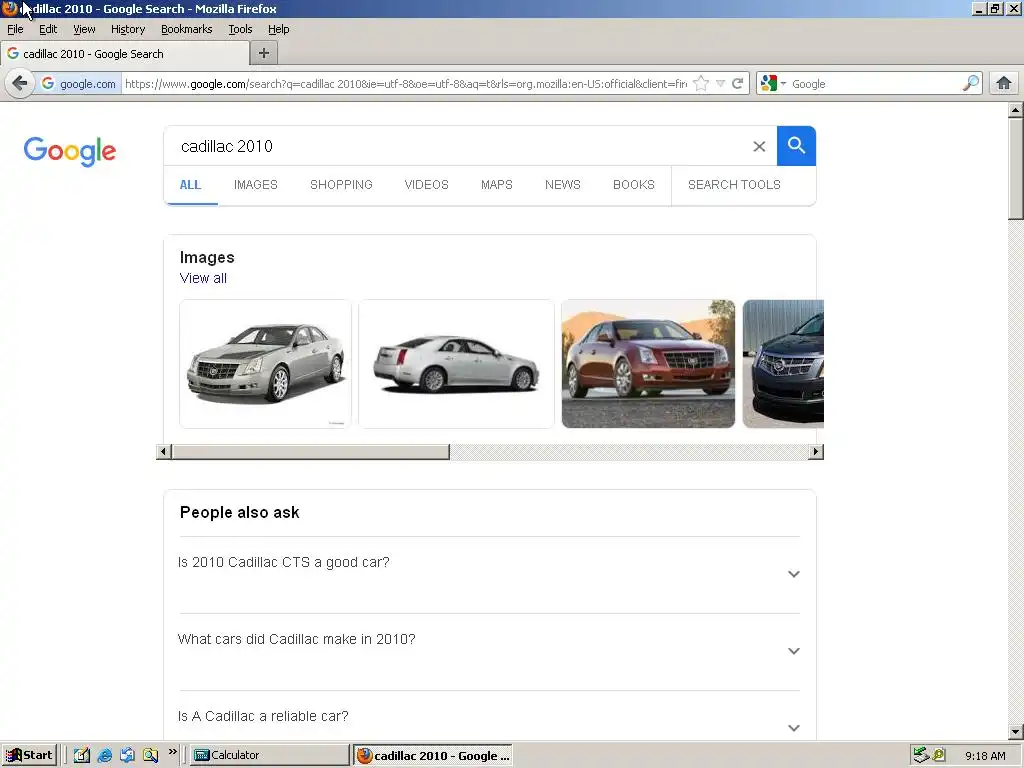
Task: Click the chevron beside the 2010 cars question
Action: [793, 651]
